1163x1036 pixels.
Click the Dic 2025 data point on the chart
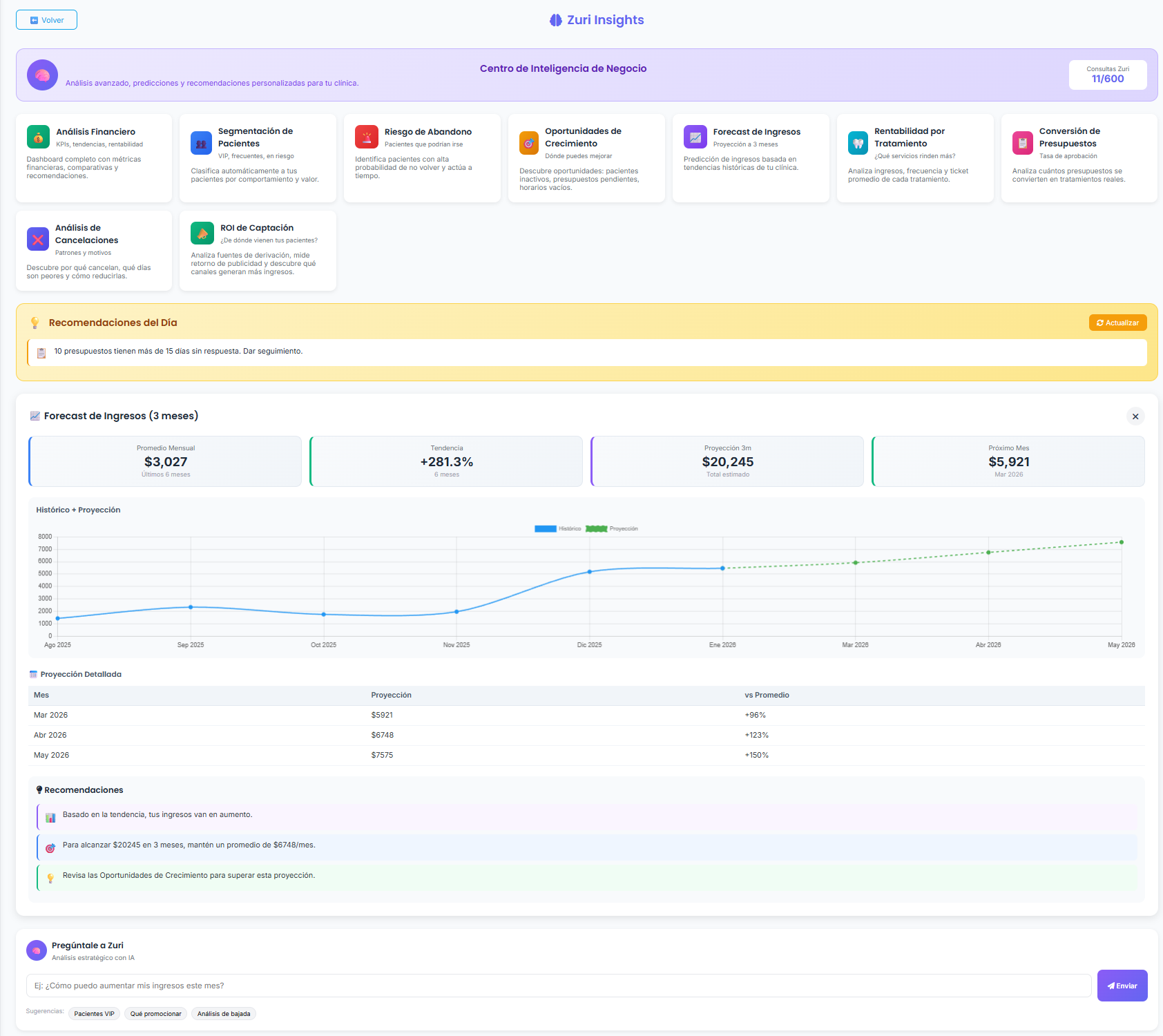click(x=590, y=572)
